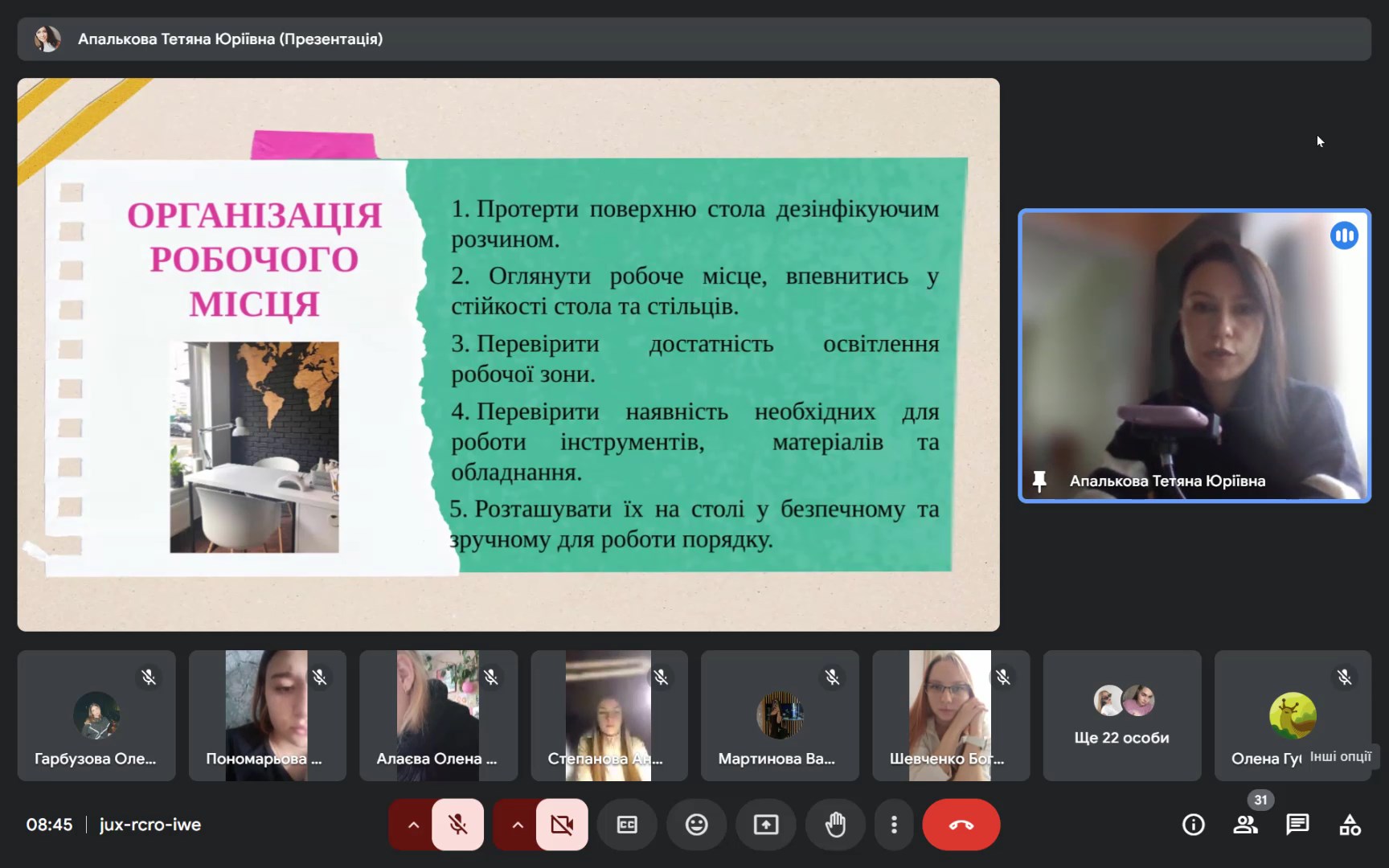Open more options three-dot menu

[x=894, y=825]
